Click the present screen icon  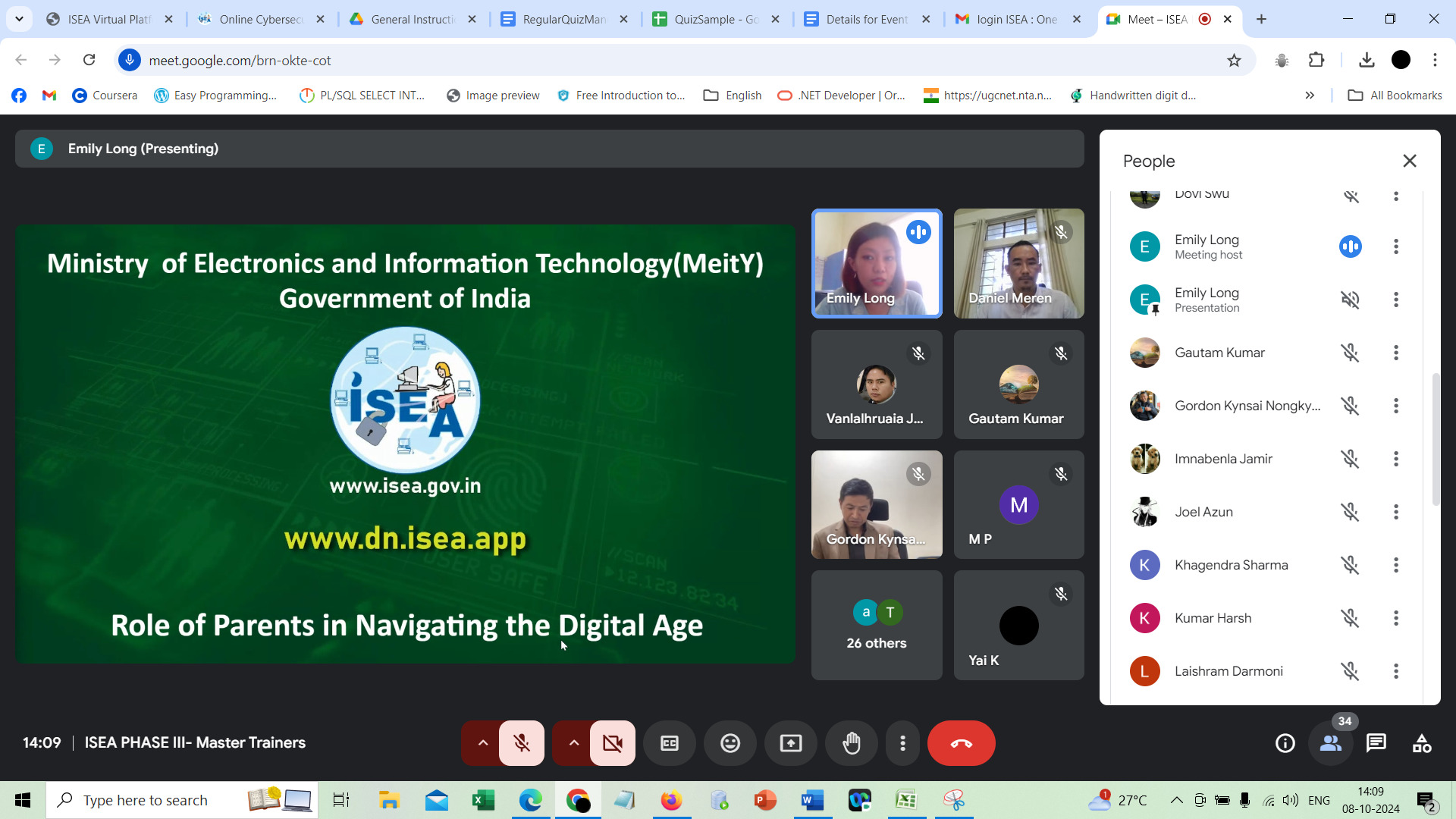point(791,743)
